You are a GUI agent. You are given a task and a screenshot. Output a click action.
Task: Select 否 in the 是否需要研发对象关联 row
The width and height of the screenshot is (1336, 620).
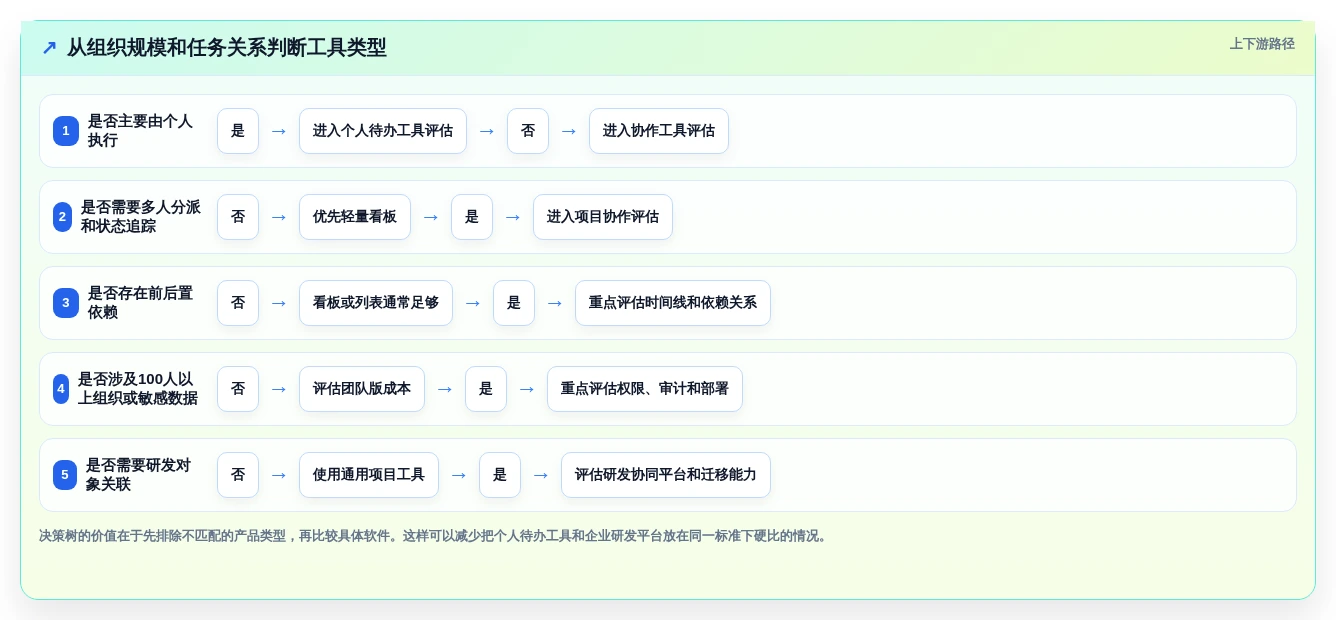pyautogui.click(x=238, y=475)
